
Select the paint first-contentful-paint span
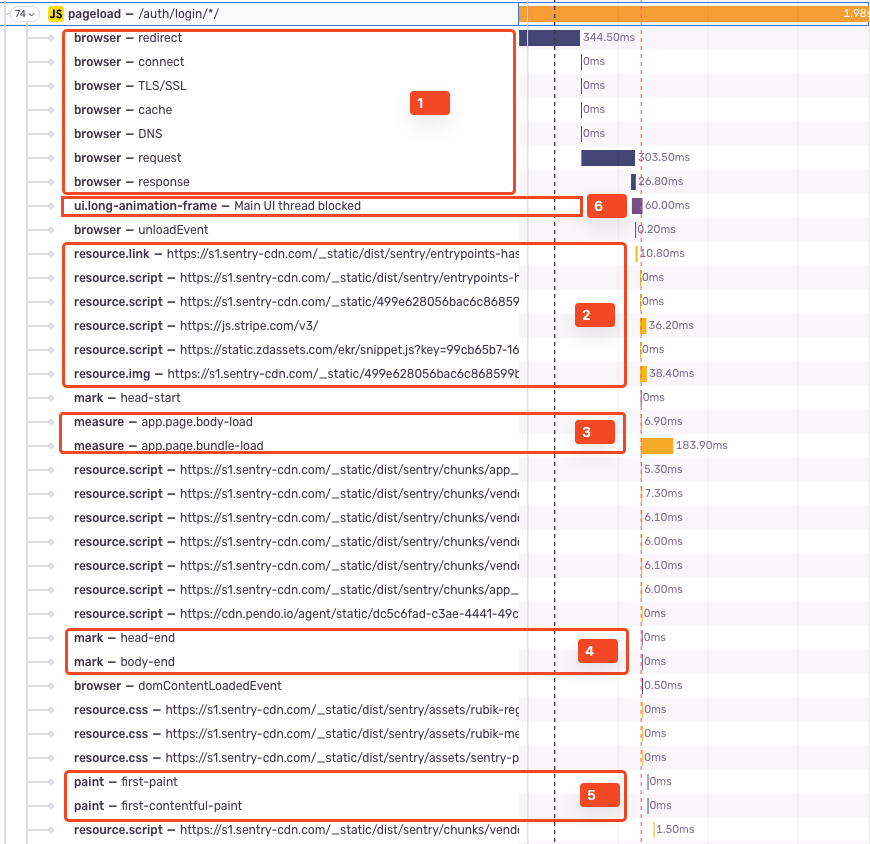158,806
